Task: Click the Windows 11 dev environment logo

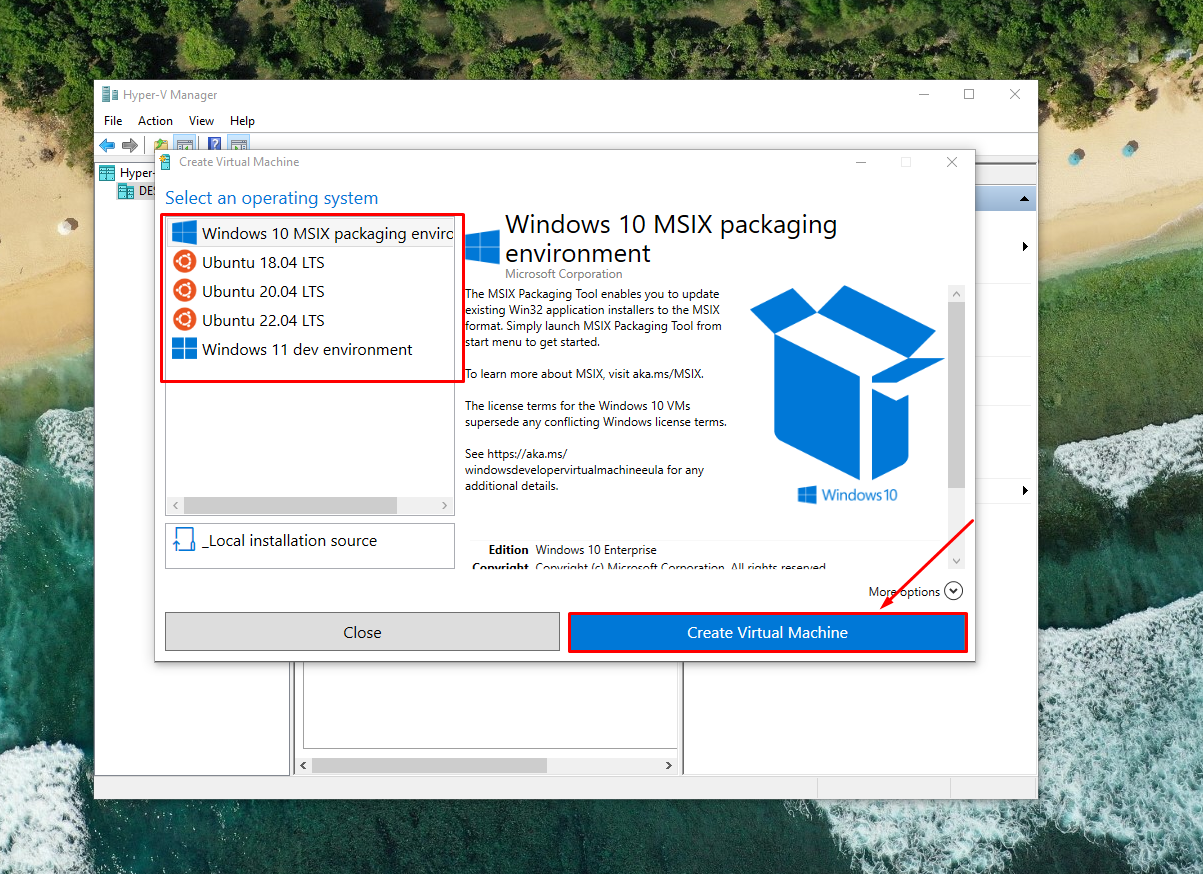Action: click(x=184, y=349)
